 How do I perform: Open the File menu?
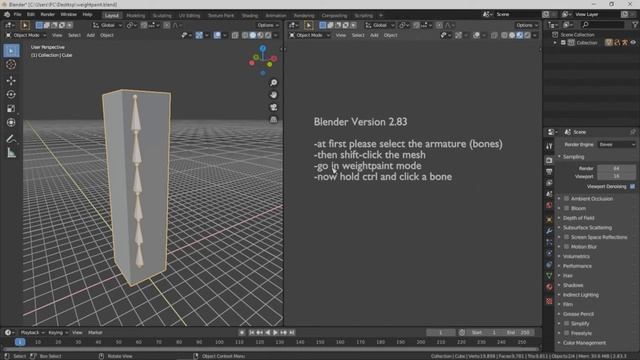click(x=17, y=14)
